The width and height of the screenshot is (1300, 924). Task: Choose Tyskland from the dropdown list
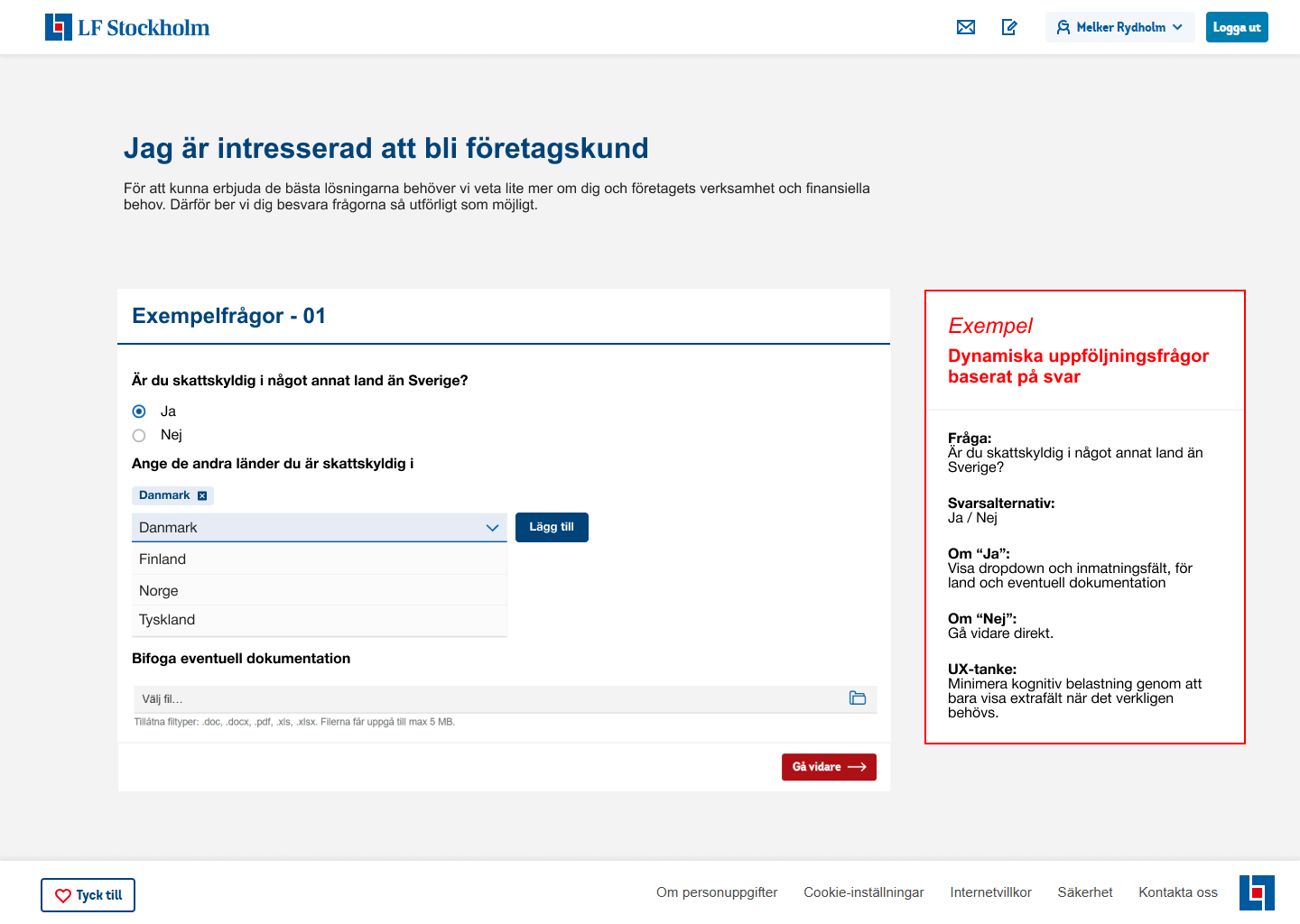pyautogui.click(x=320, y=621)
